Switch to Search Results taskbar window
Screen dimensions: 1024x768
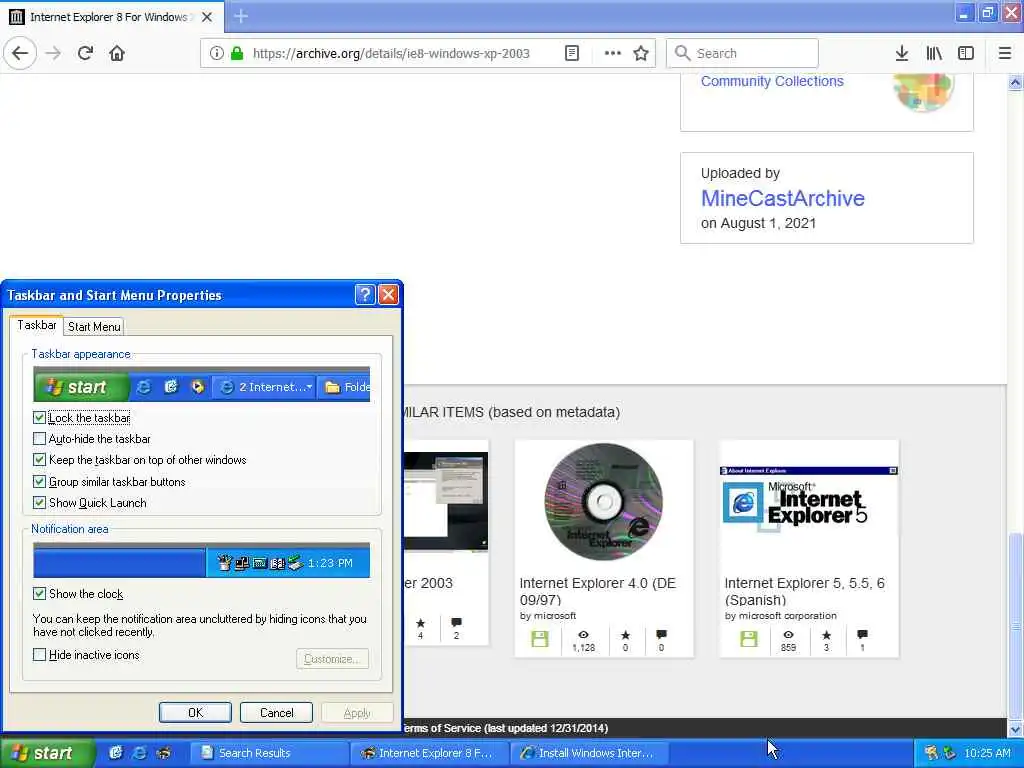(x=268, y=753)
